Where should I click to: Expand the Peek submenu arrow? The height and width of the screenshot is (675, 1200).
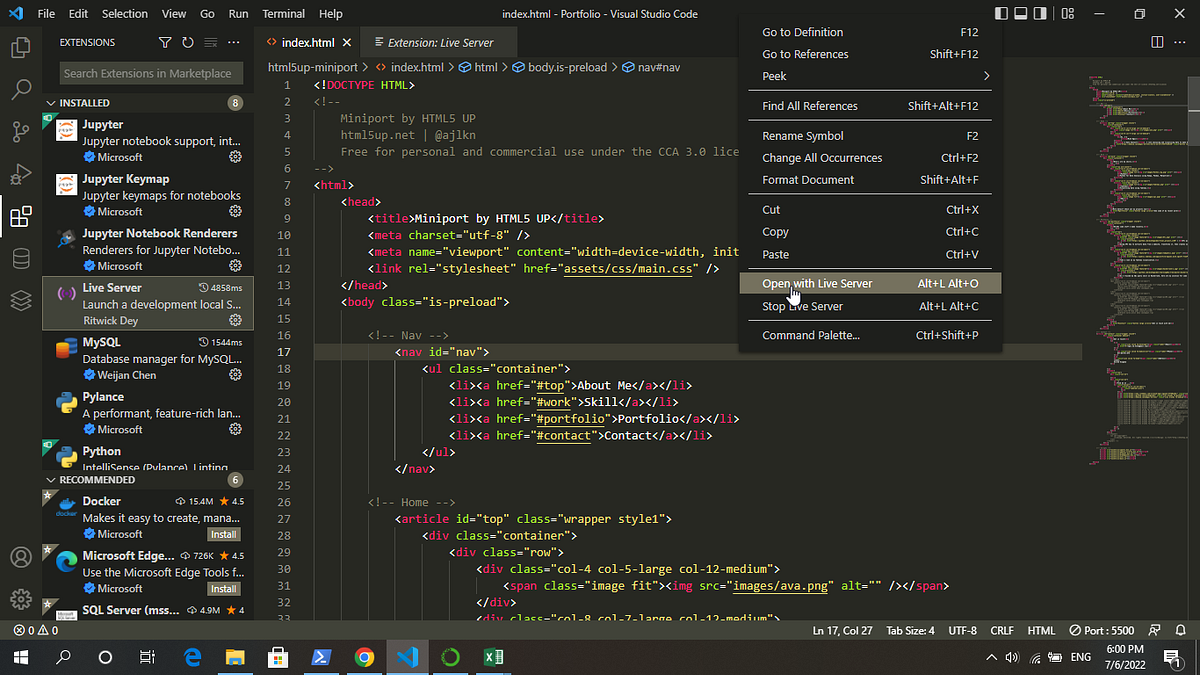tap(986, 76)
